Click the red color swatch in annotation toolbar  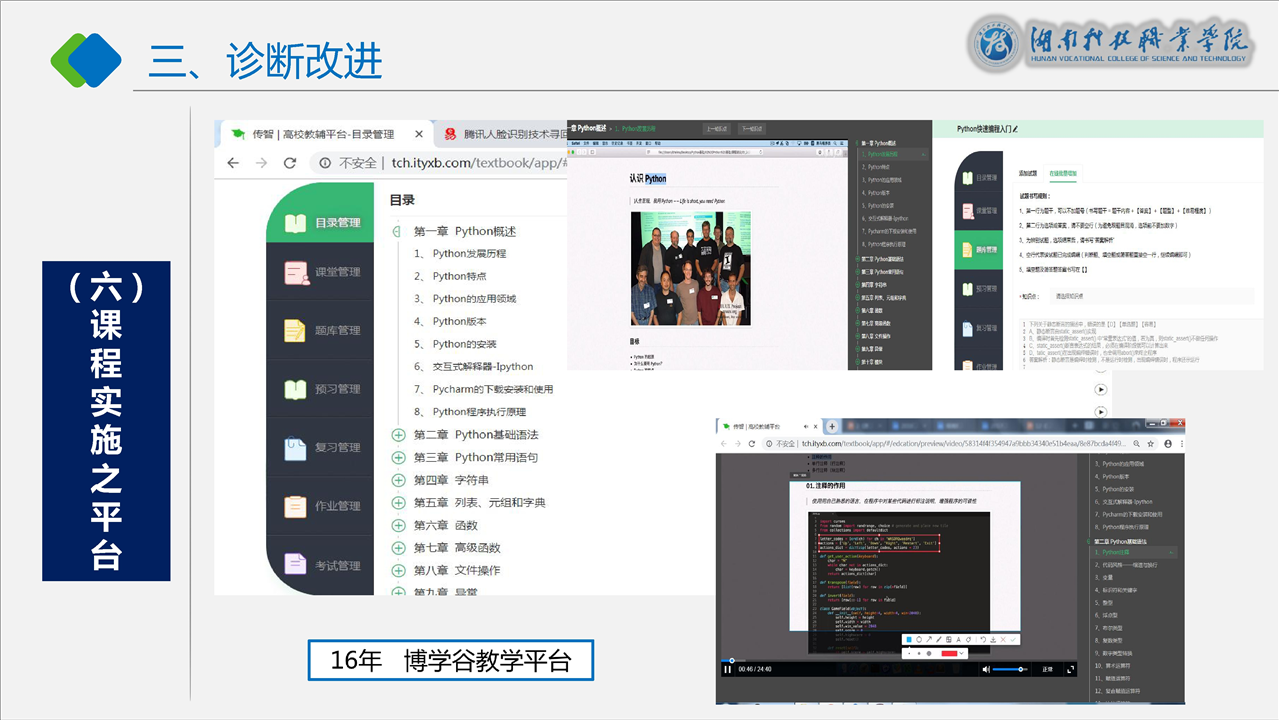(950, 653)
